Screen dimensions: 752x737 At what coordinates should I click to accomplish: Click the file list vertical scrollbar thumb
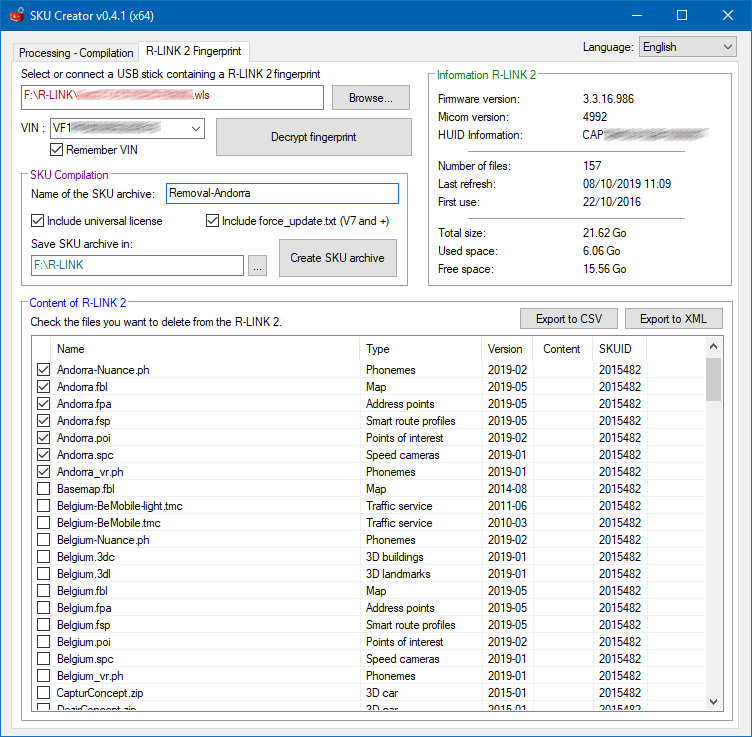coord(713,379)
